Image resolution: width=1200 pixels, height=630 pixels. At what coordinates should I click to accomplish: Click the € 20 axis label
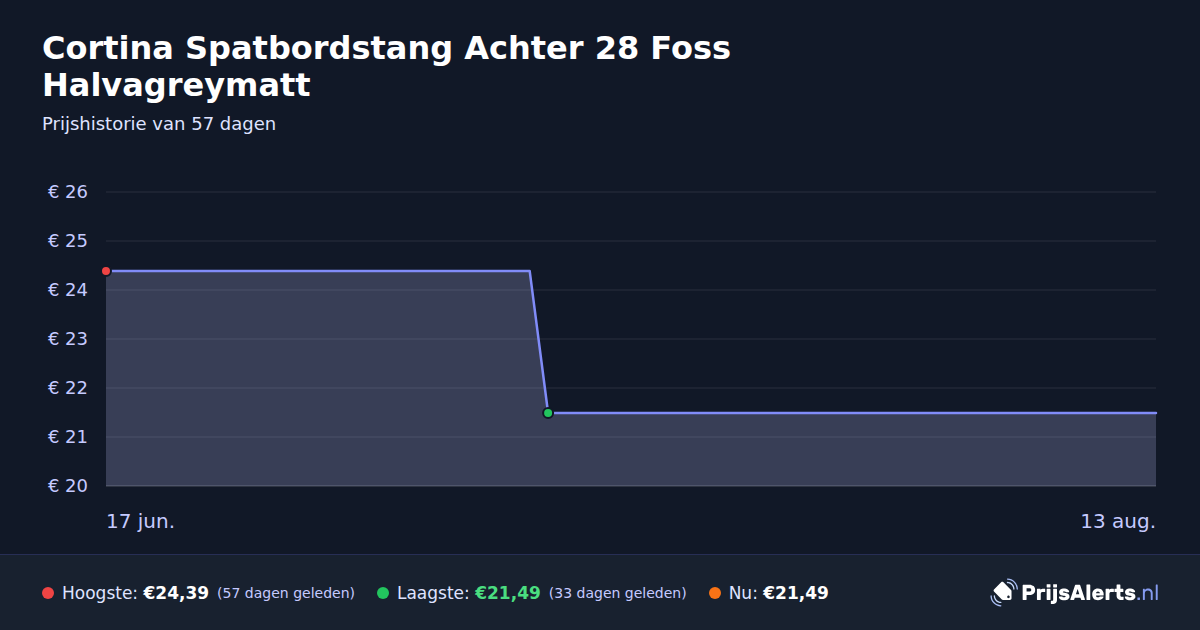[68, 486]
